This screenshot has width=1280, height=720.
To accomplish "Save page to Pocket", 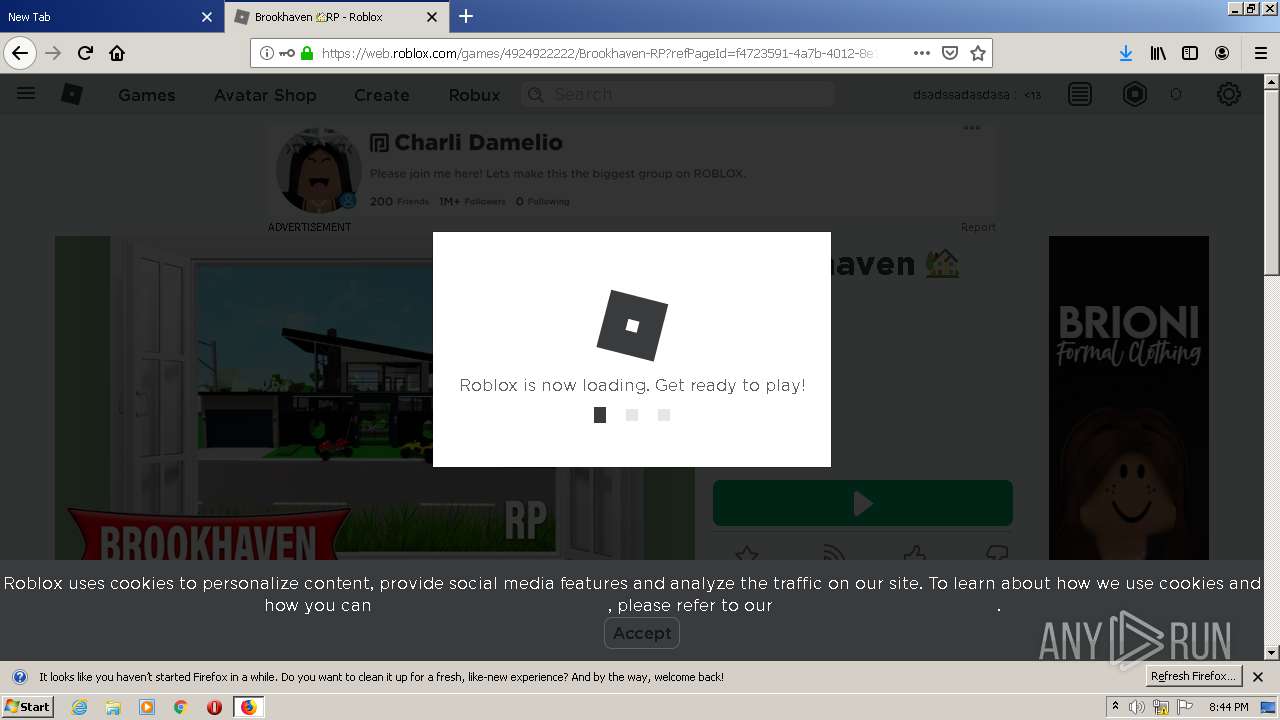I will 950,53.
